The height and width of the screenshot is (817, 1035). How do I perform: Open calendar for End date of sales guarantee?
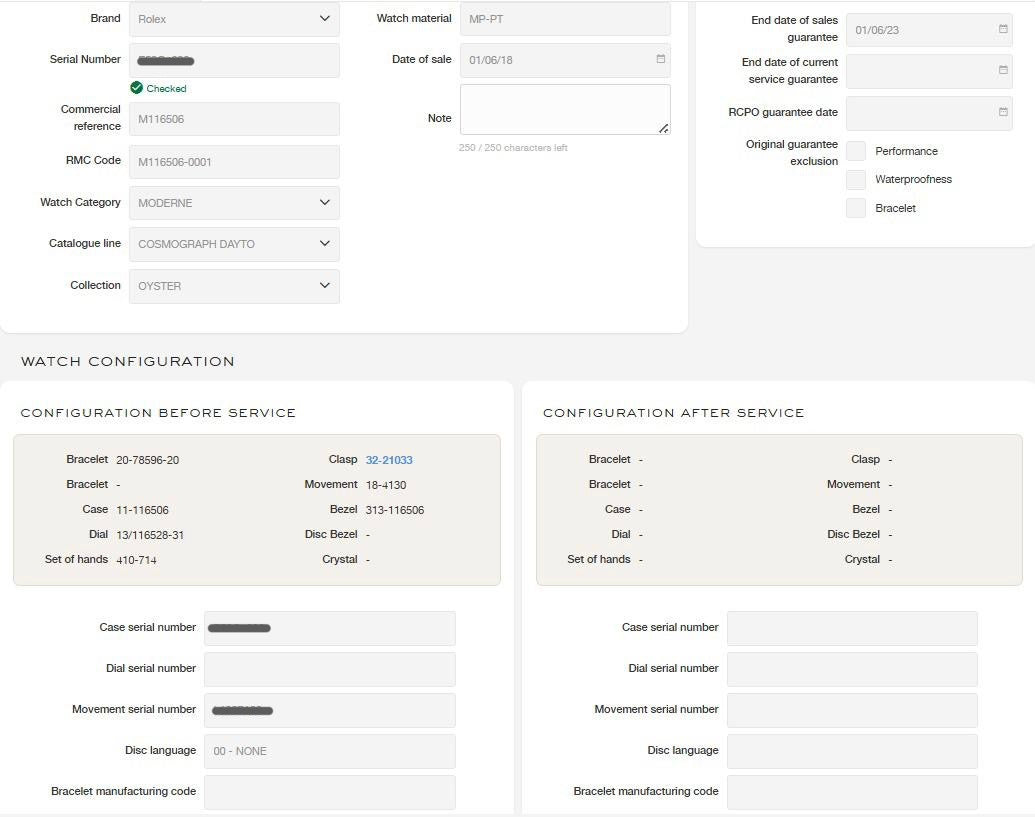[1003, 29]
